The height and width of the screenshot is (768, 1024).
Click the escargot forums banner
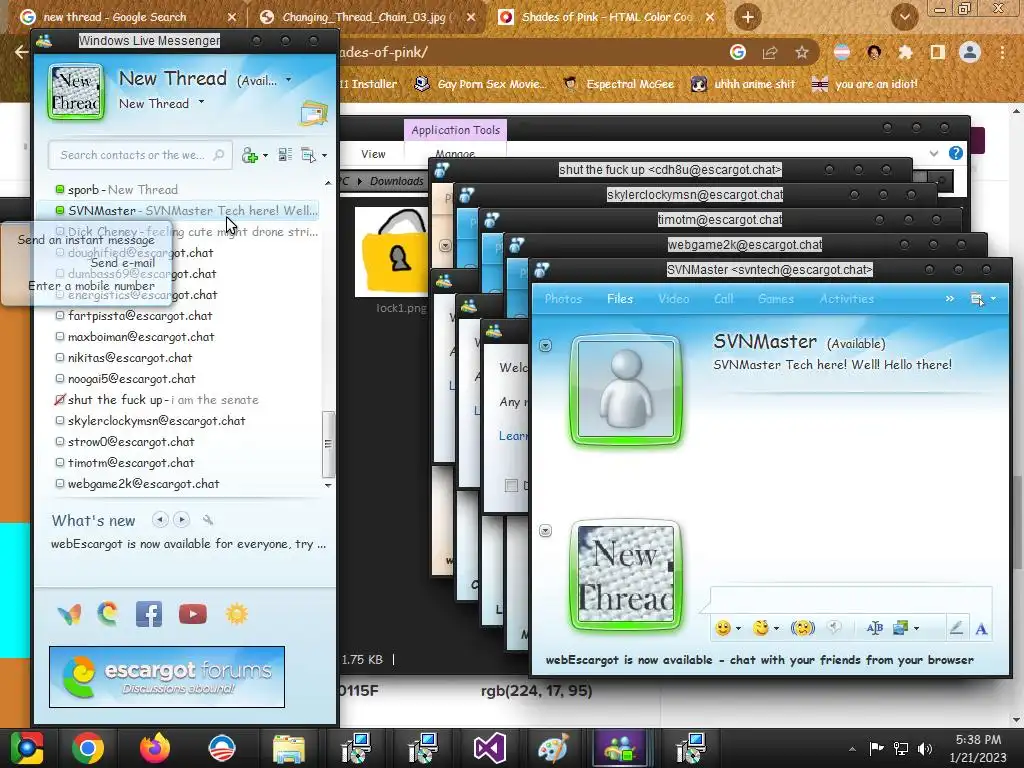point(167,677)
